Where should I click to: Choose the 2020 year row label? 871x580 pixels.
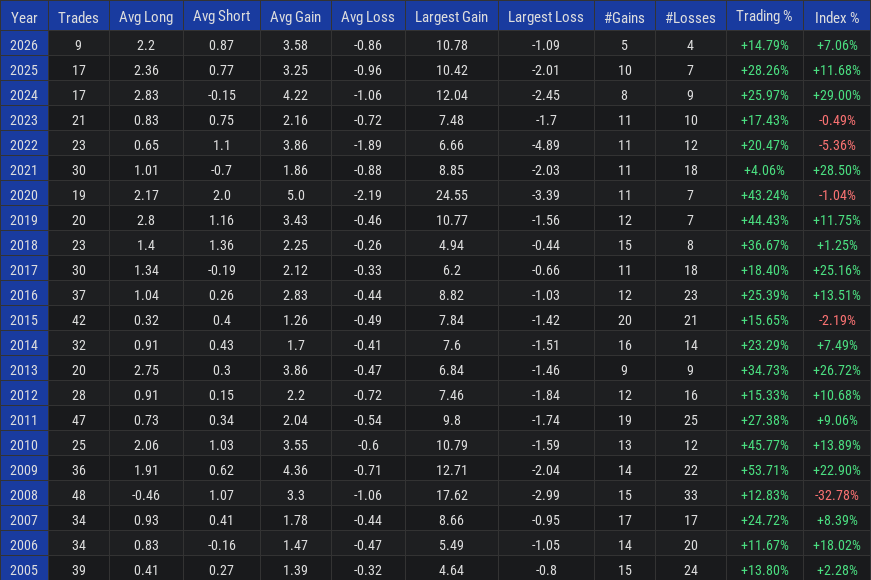click(x=24, y=195)
